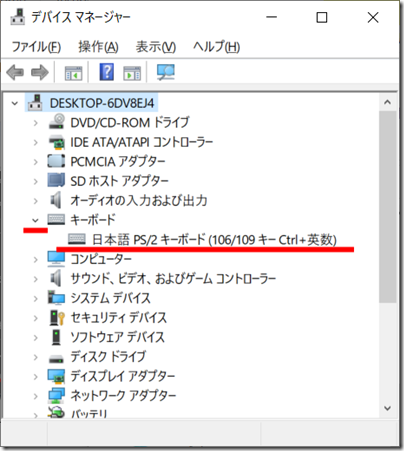Expand the セキュリティ デバイス node
This screenshot has width=404, height=451.
(x=36, y=318)
